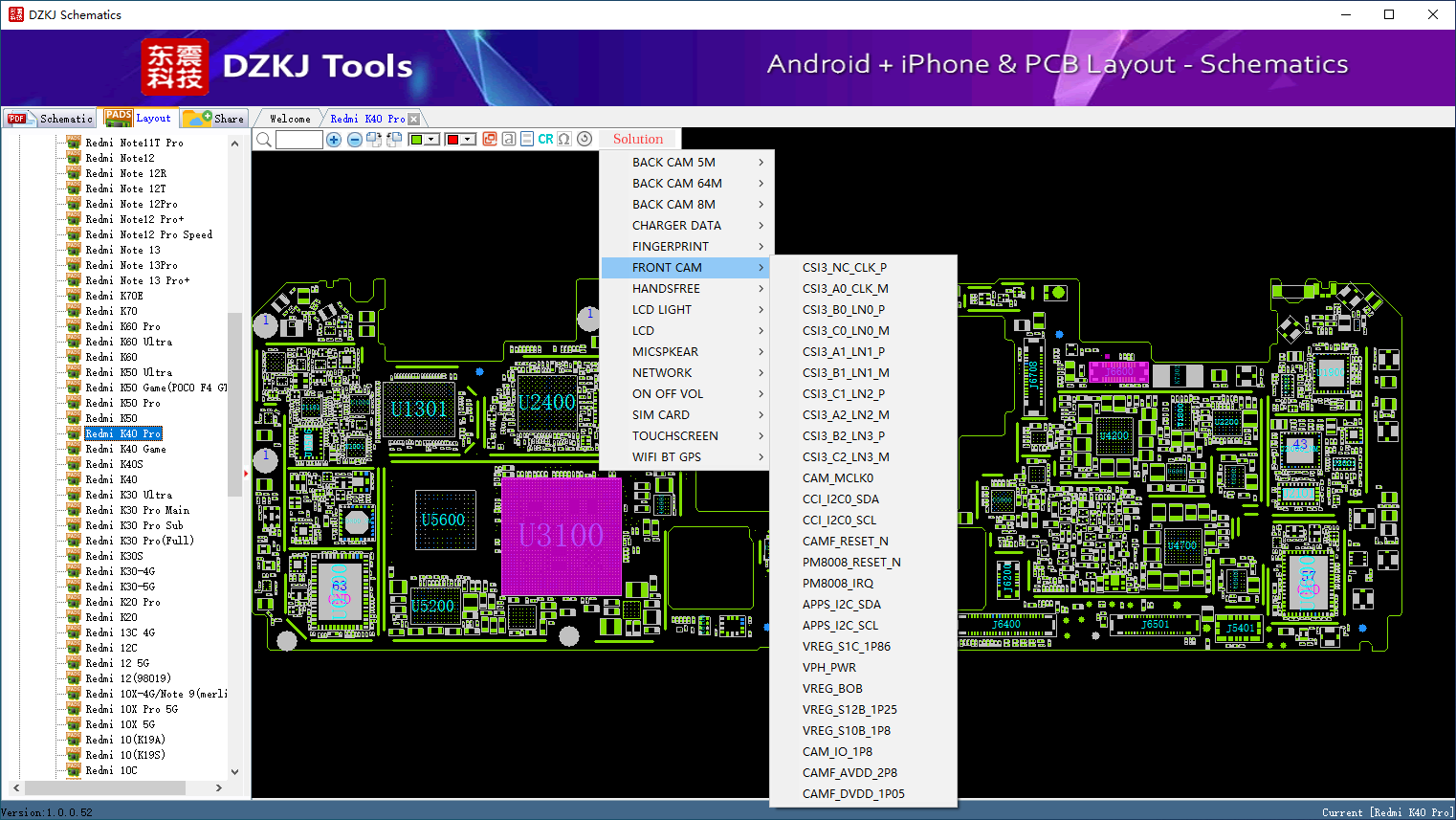
Task: Close the Redmi K40 Pro tab
Action: [414, 120]
